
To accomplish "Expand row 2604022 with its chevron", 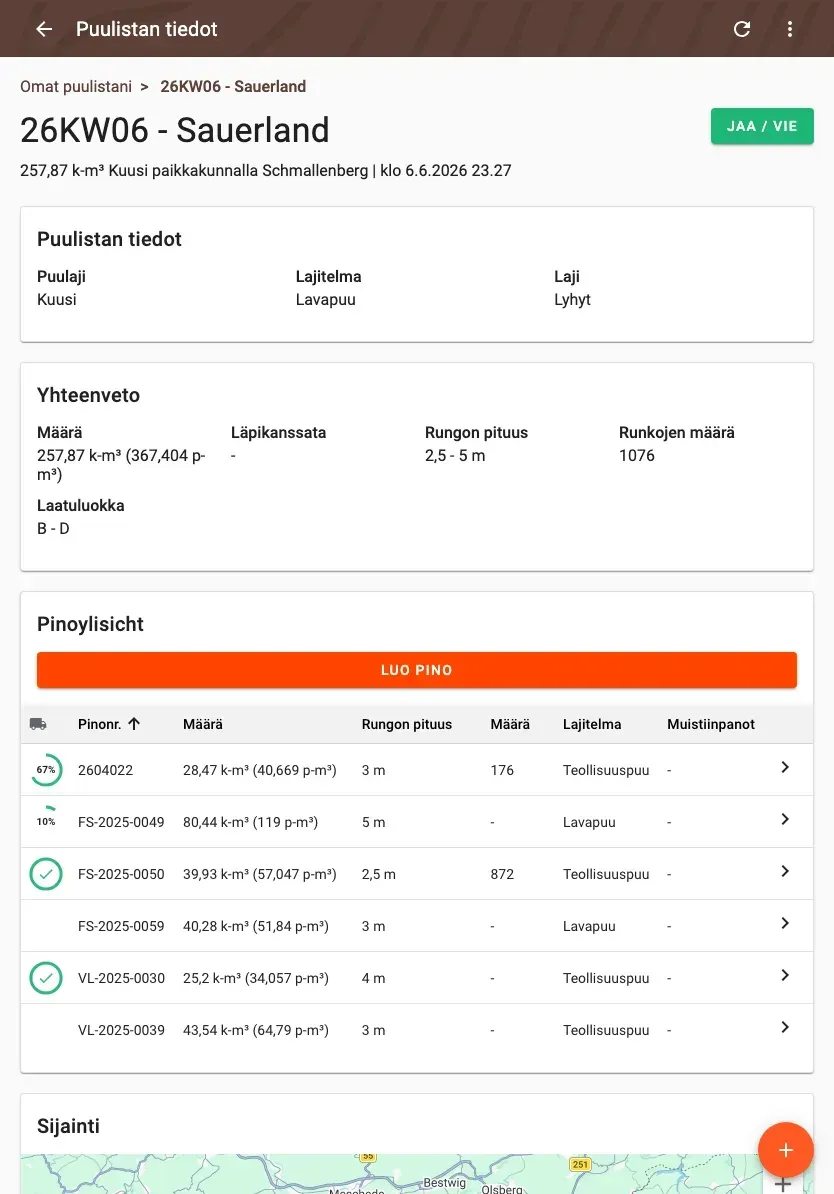I will (785, 768).
